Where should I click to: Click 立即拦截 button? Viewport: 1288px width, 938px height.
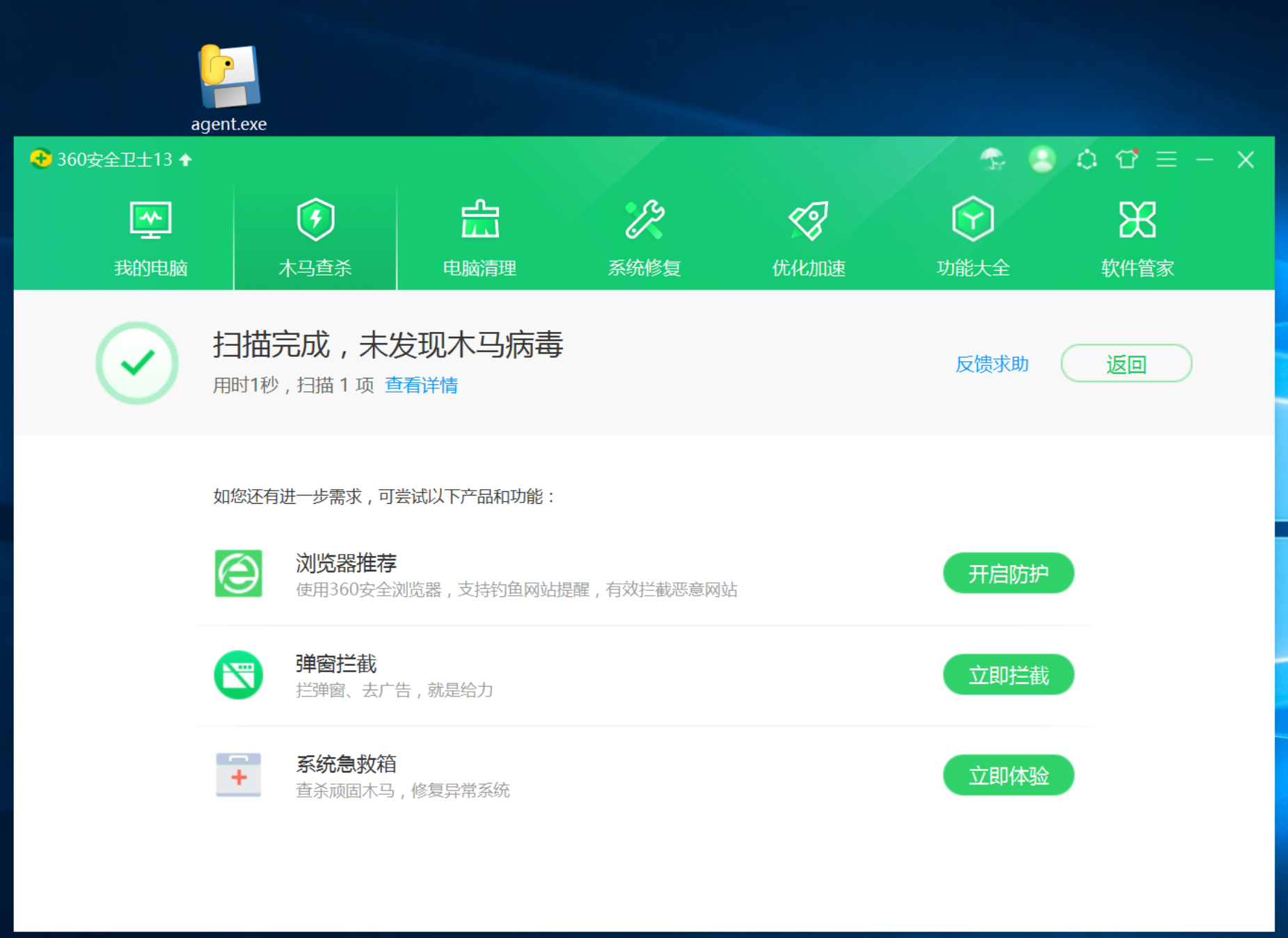click(1008, 674)
